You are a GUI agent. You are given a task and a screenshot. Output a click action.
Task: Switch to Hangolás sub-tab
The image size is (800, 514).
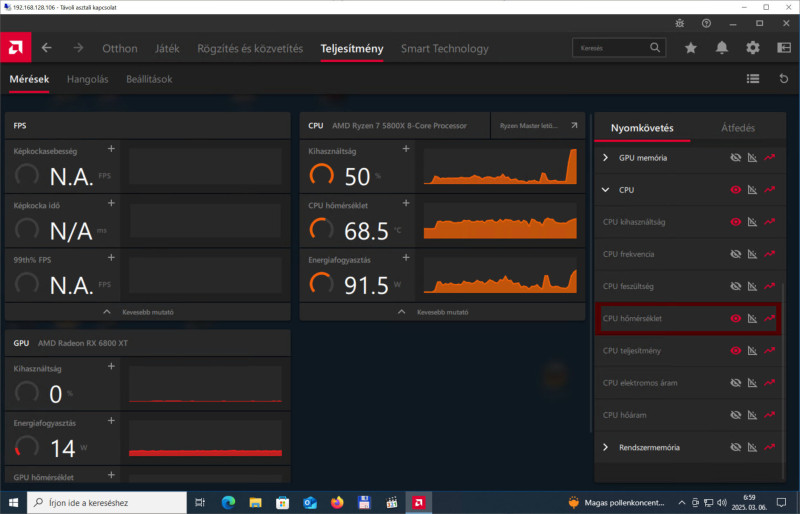click(x=87, y=79)
